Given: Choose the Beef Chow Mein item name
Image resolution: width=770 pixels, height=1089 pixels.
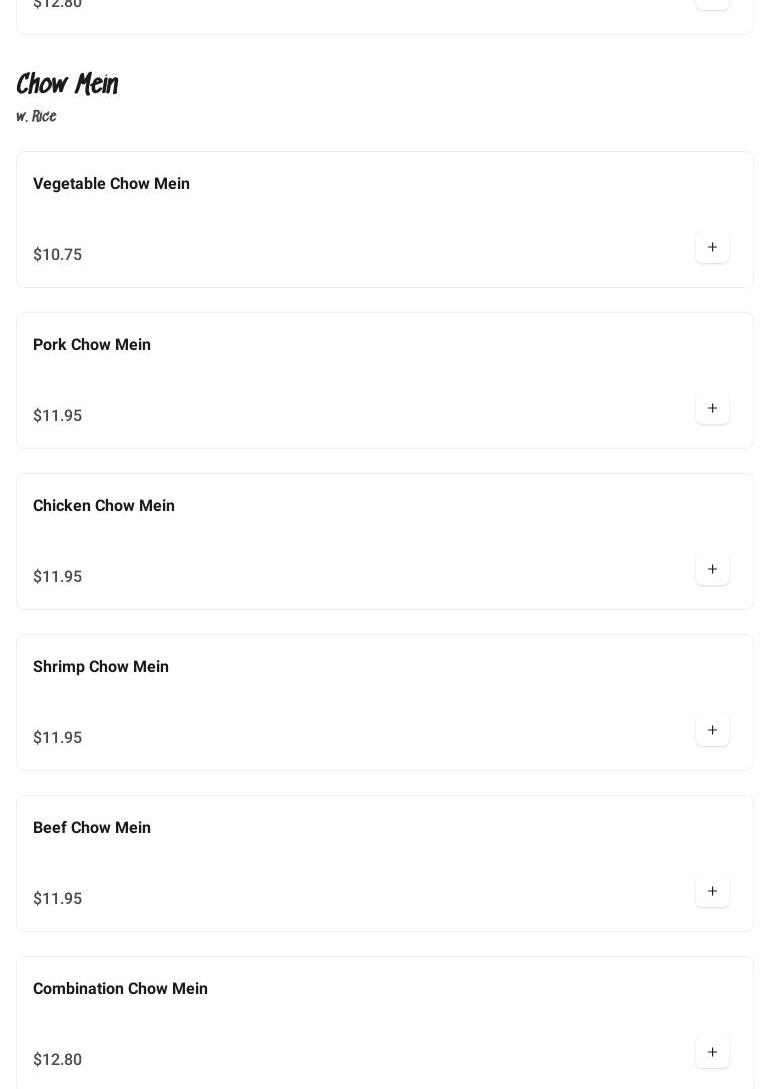Looking at the screenshot, I should click(x=92, y=828).
